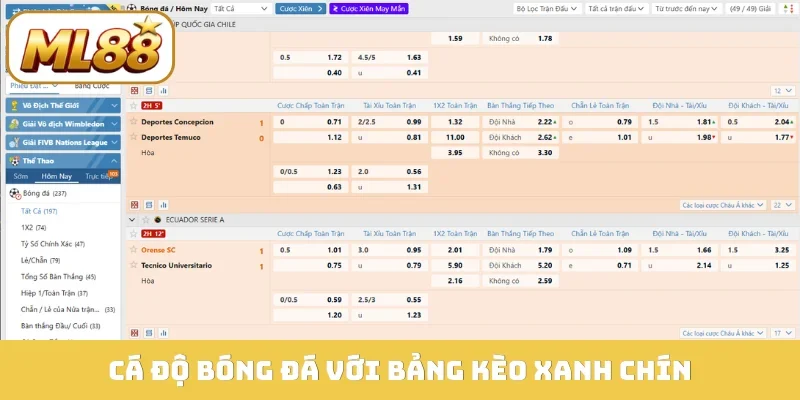Select Không có 2.59 odds
This screenshot has width=800, height=400.
tap(520, 281)
